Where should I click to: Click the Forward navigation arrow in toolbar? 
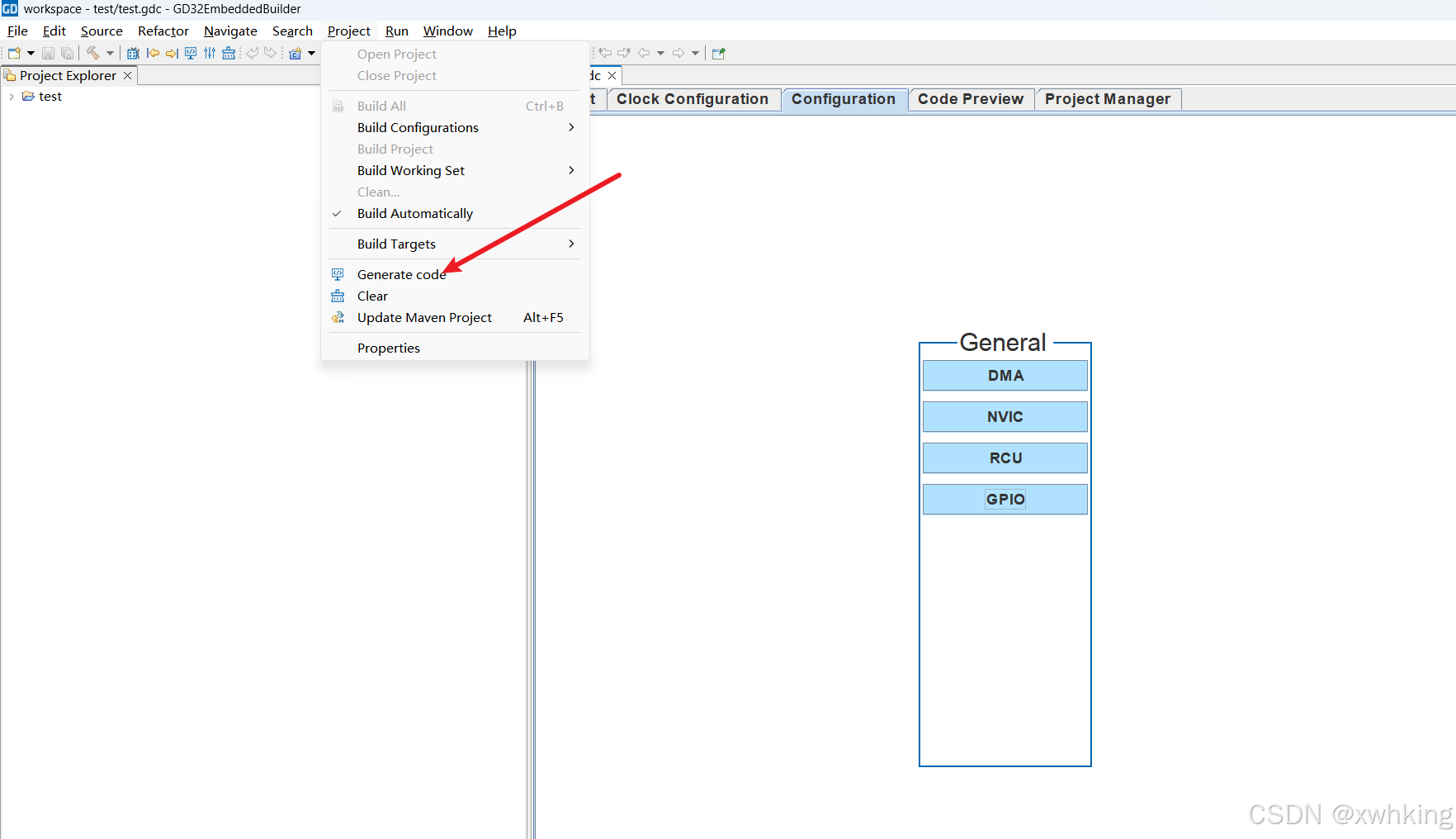678,53
